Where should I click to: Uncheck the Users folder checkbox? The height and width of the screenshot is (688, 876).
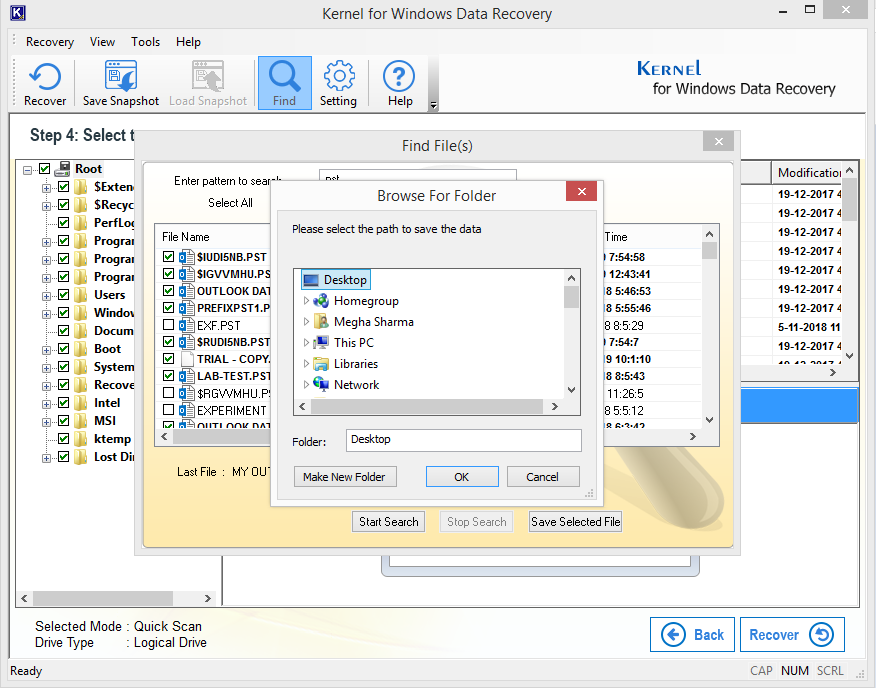64,295
